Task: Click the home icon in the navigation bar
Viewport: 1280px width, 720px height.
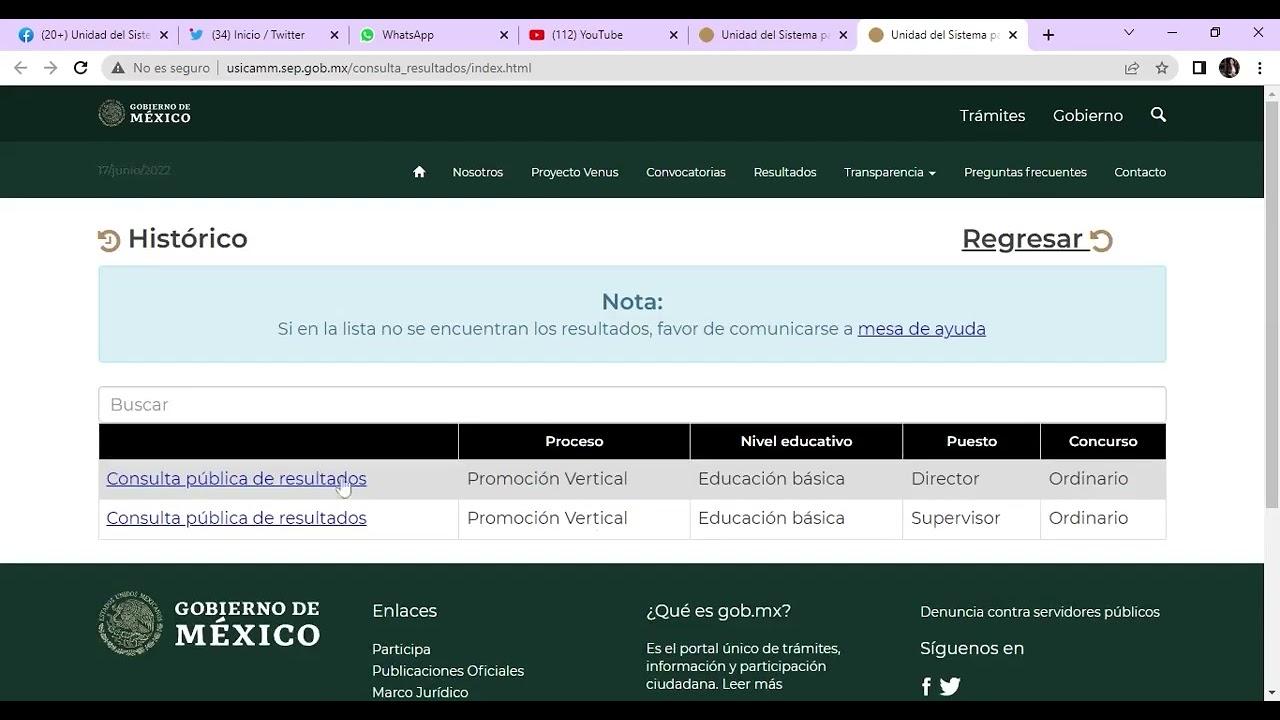Action: (x=418, y=171)
